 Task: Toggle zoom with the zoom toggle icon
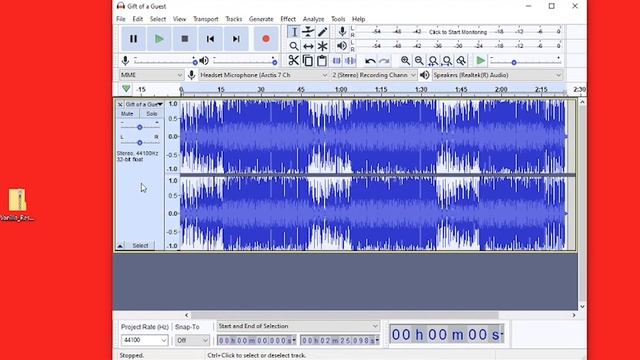pyautogui.click(x=461, y=61)
